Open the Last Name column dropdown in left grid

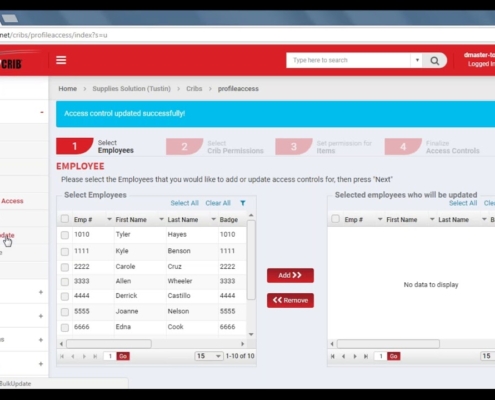pos(213,219)
